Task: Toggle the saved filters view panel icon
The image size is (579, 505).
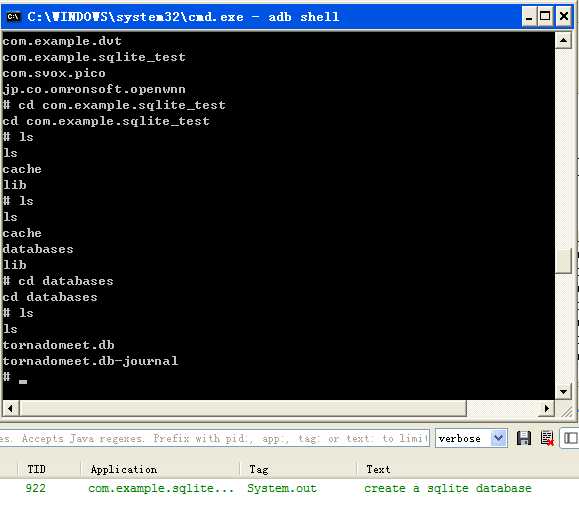Action: [x=571, y=439]
